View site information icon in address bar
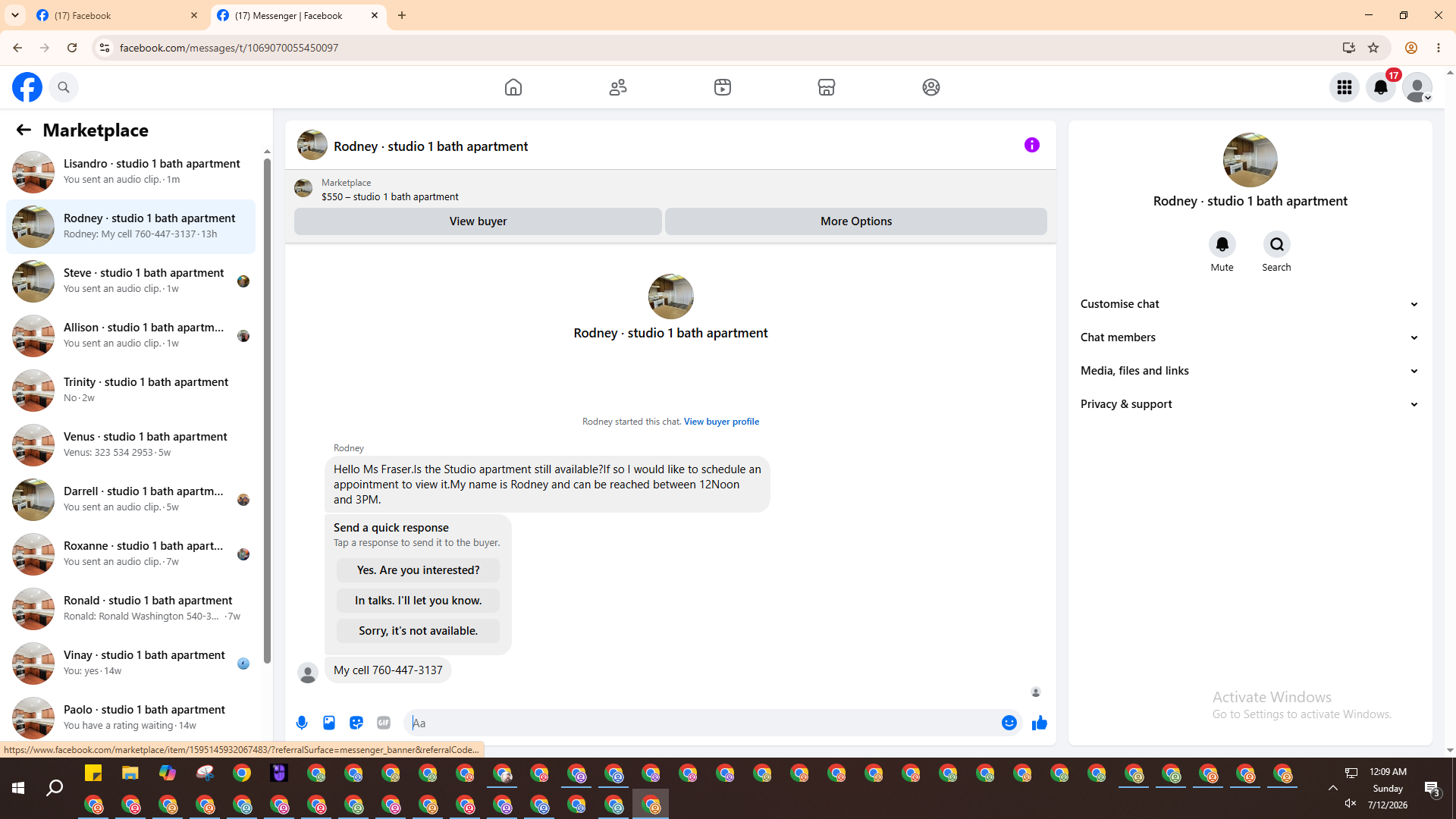The image size is (1456, 819). [x=105, y=48]
